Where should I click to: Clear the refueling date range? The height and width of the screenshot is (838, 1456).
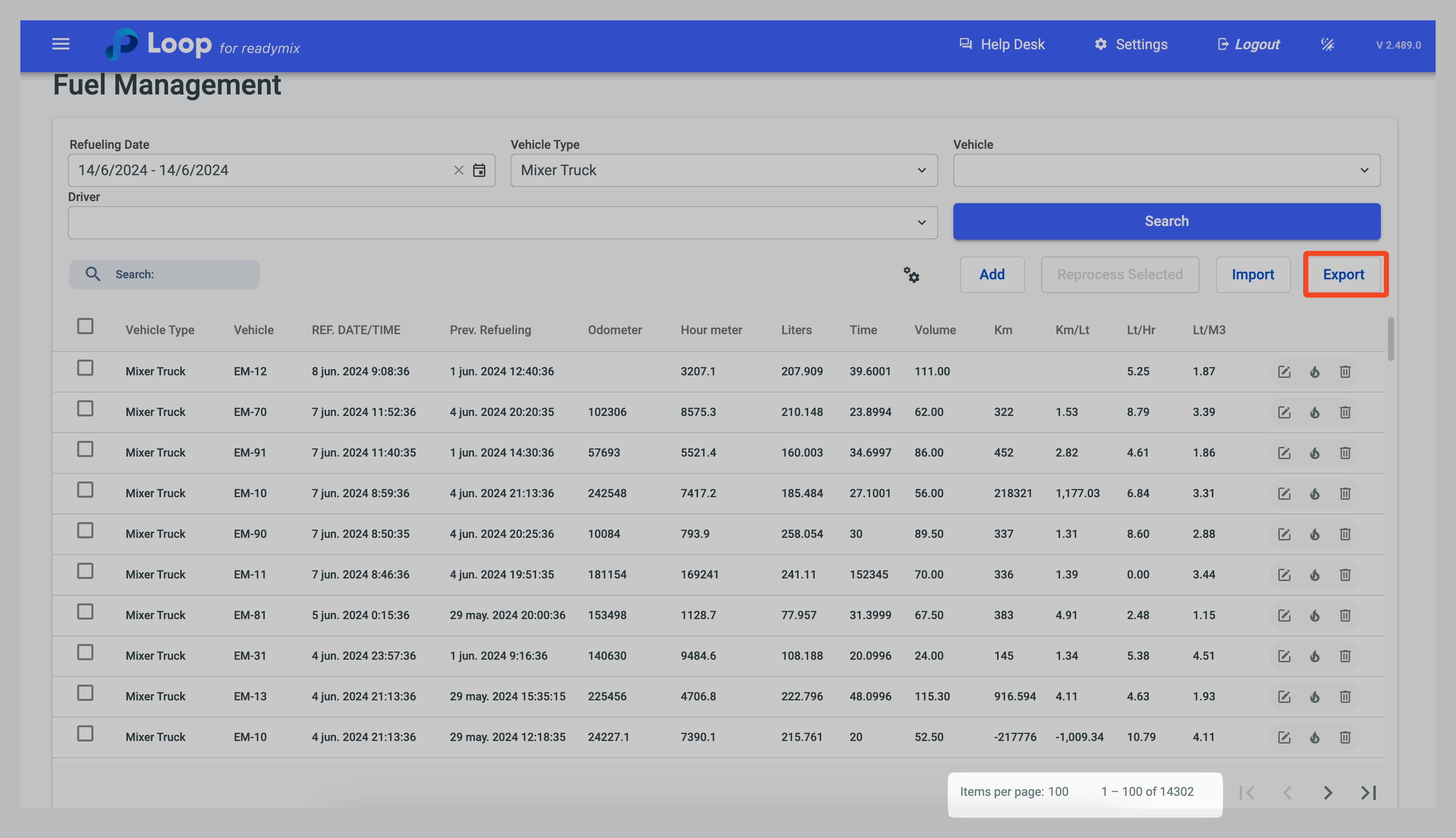point(458,170)
